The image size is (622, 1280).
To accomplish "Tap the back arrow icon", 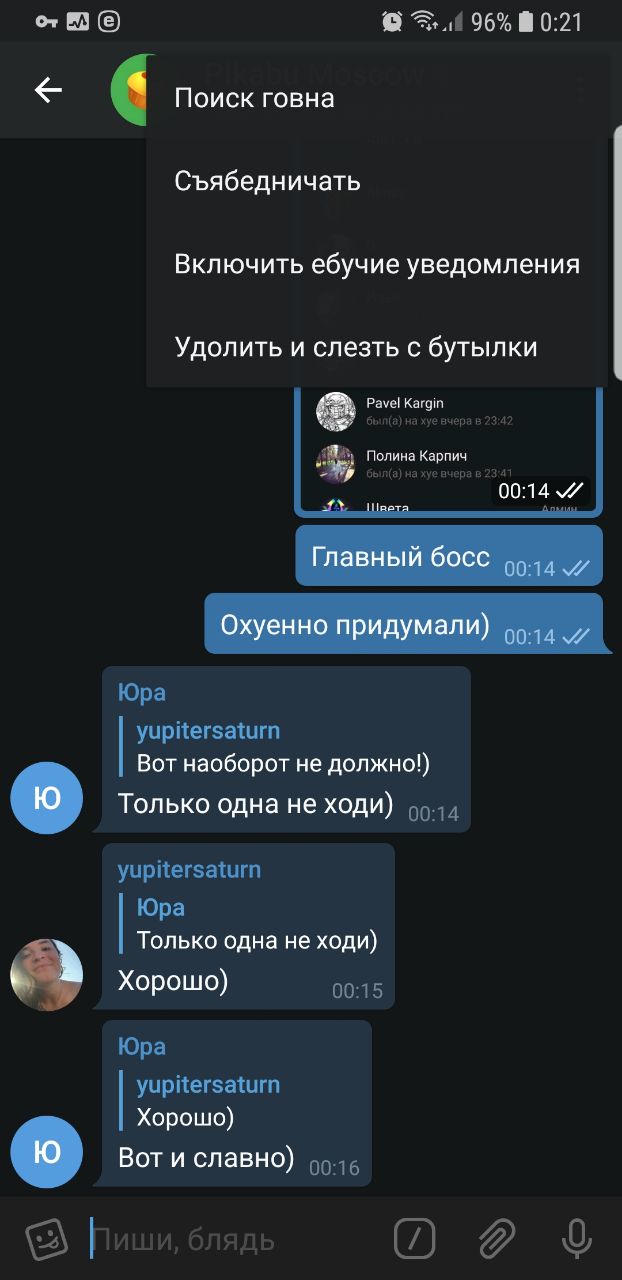I will 48,90.
